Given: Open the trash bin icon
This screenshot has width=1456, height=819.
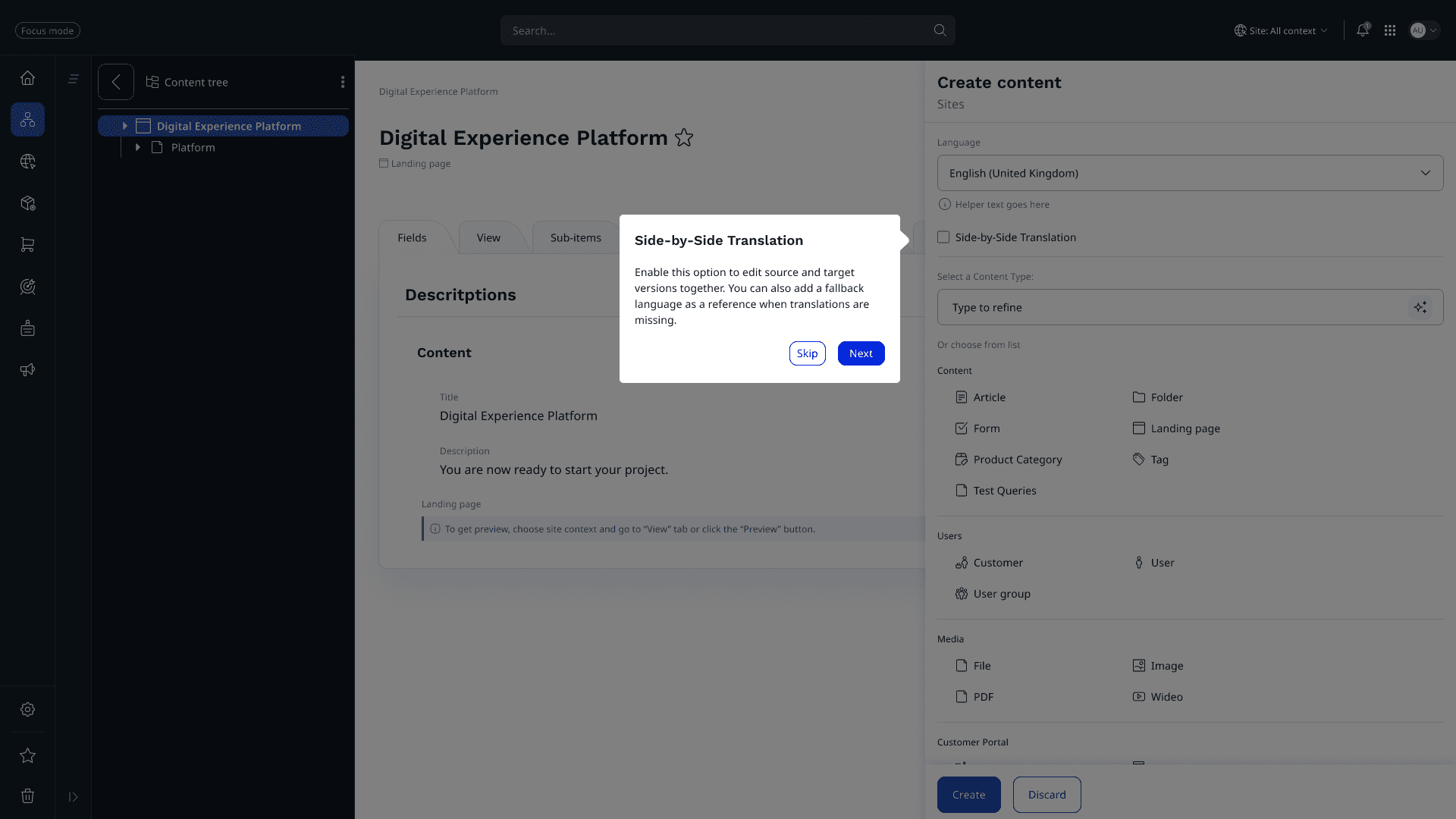Looking at the screenshot, I should coord(27,795).
